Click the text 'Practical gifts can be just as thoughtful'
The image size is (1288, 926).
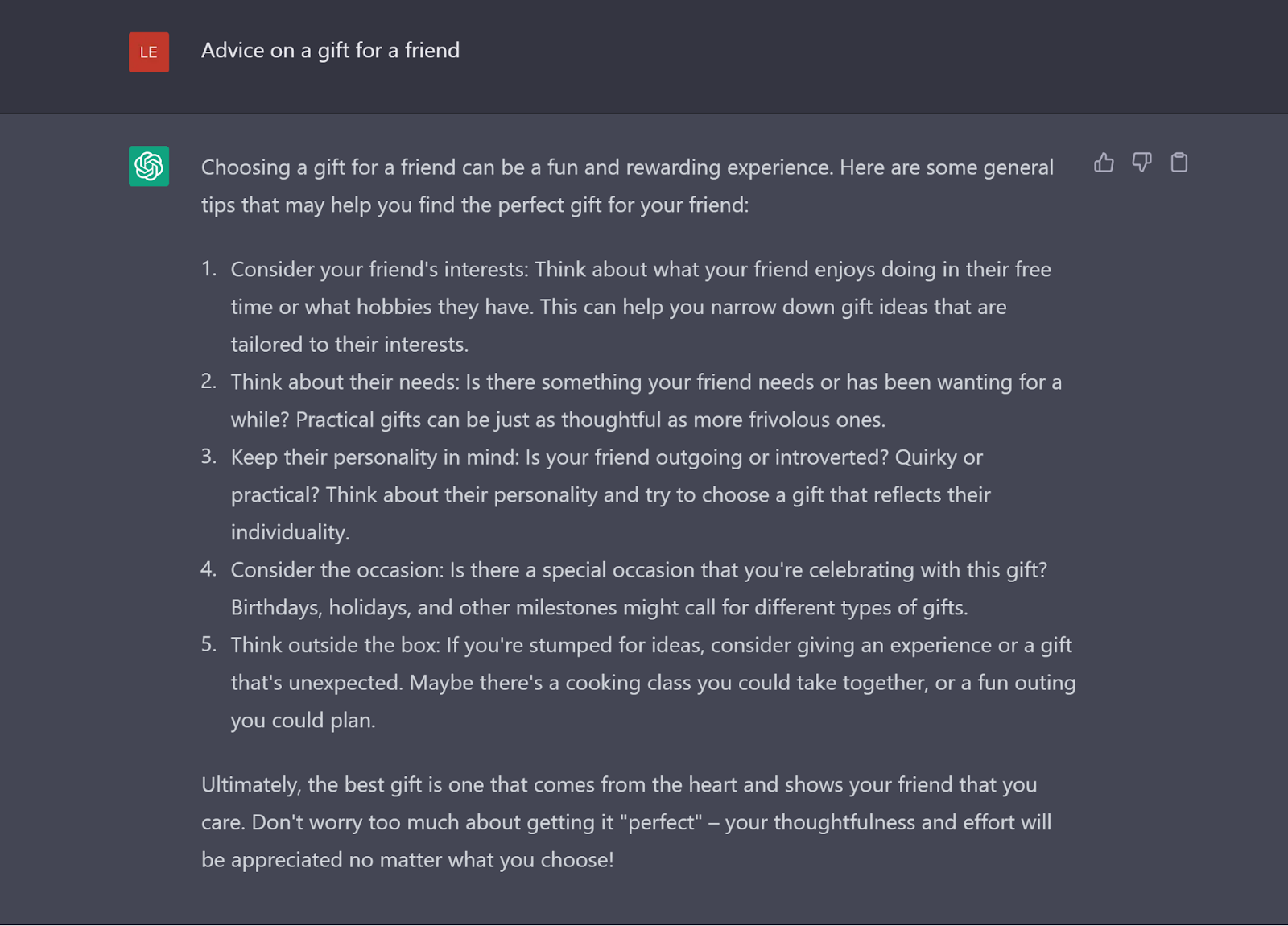click(x=478, y=420)
